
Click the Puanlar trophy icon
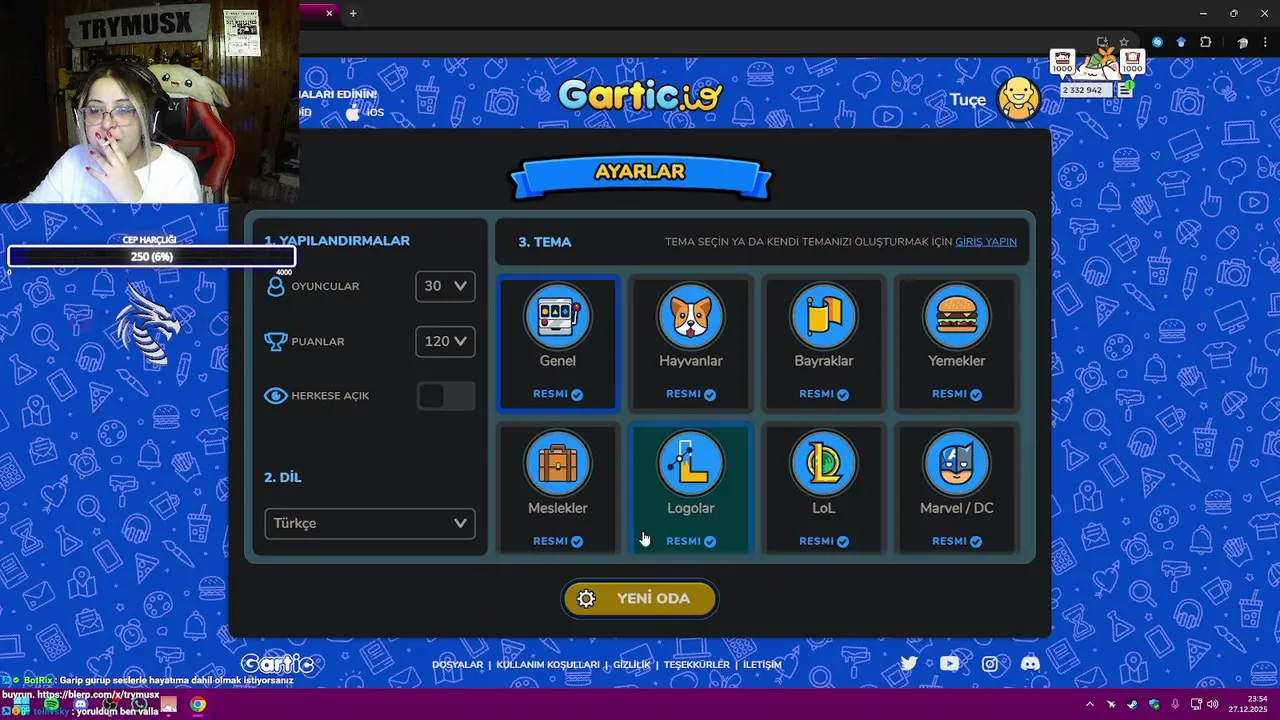(276, 341)
